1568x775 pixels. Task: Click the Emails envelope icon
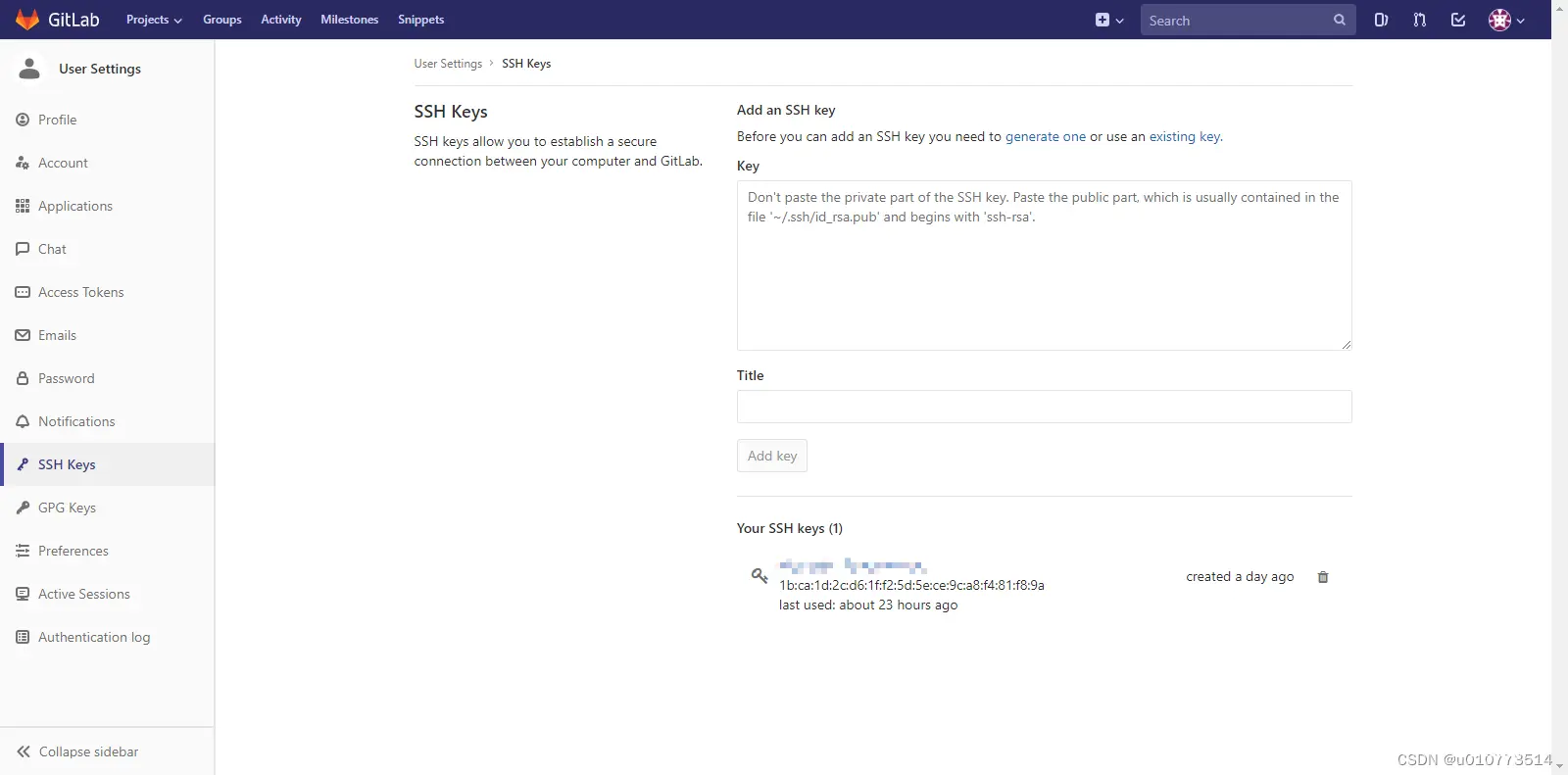pos(23,335)
